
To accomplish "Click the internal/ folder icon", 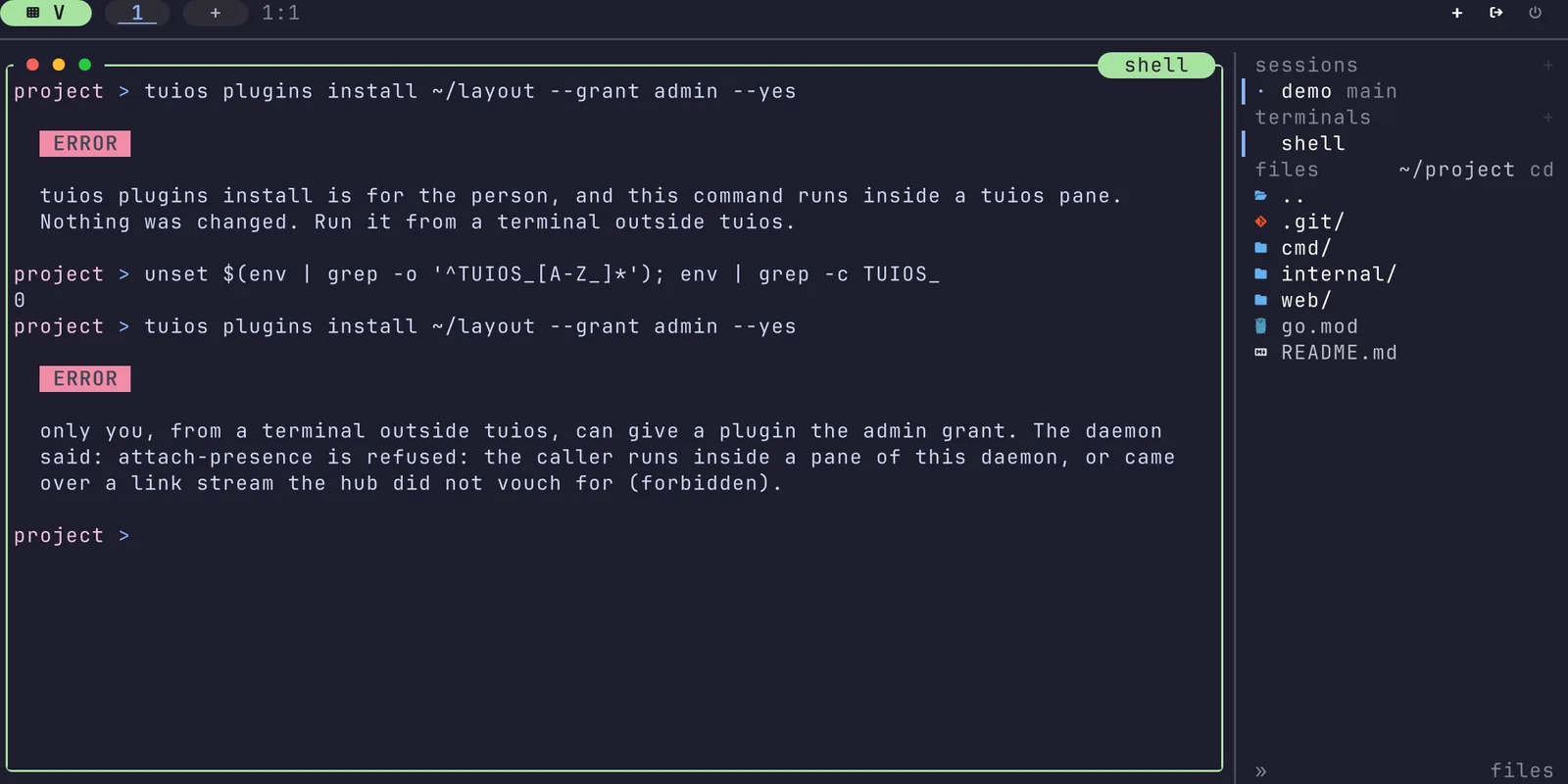I will pos(1261,274).
